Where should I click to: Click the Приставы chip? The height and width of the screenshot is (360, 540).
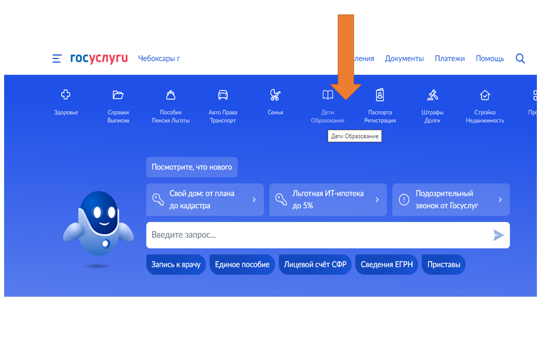click(444, 265)
